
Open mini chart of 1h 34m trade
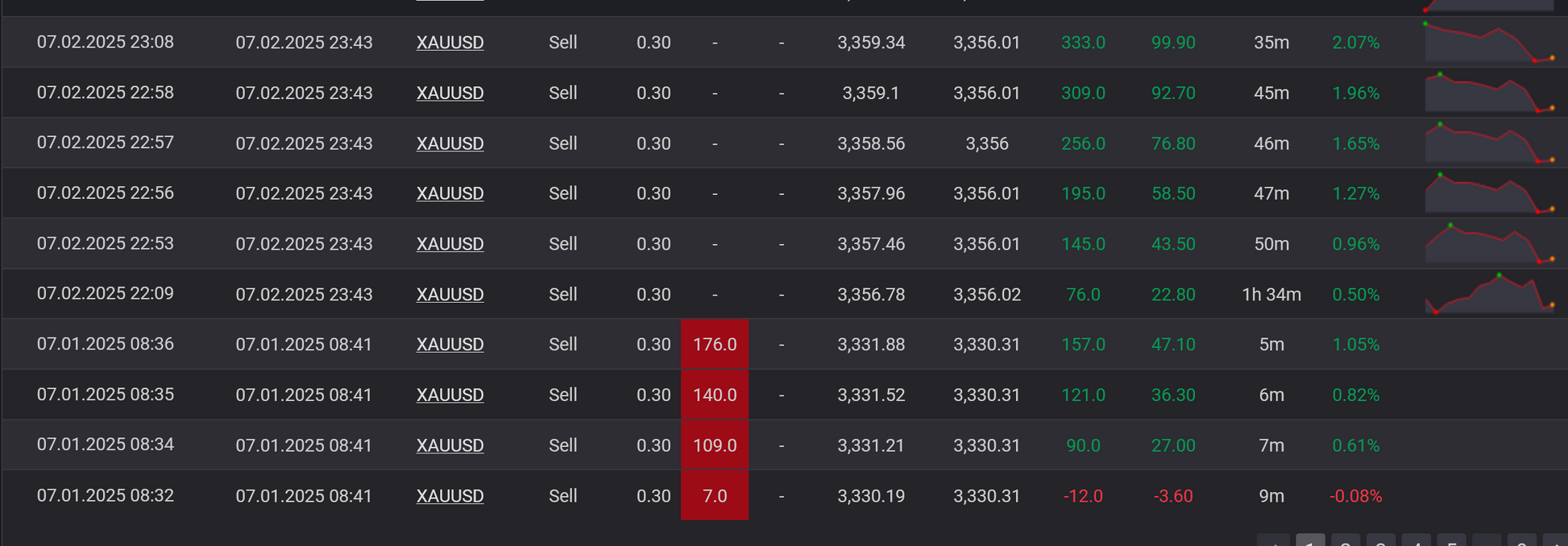[1489, 295]
